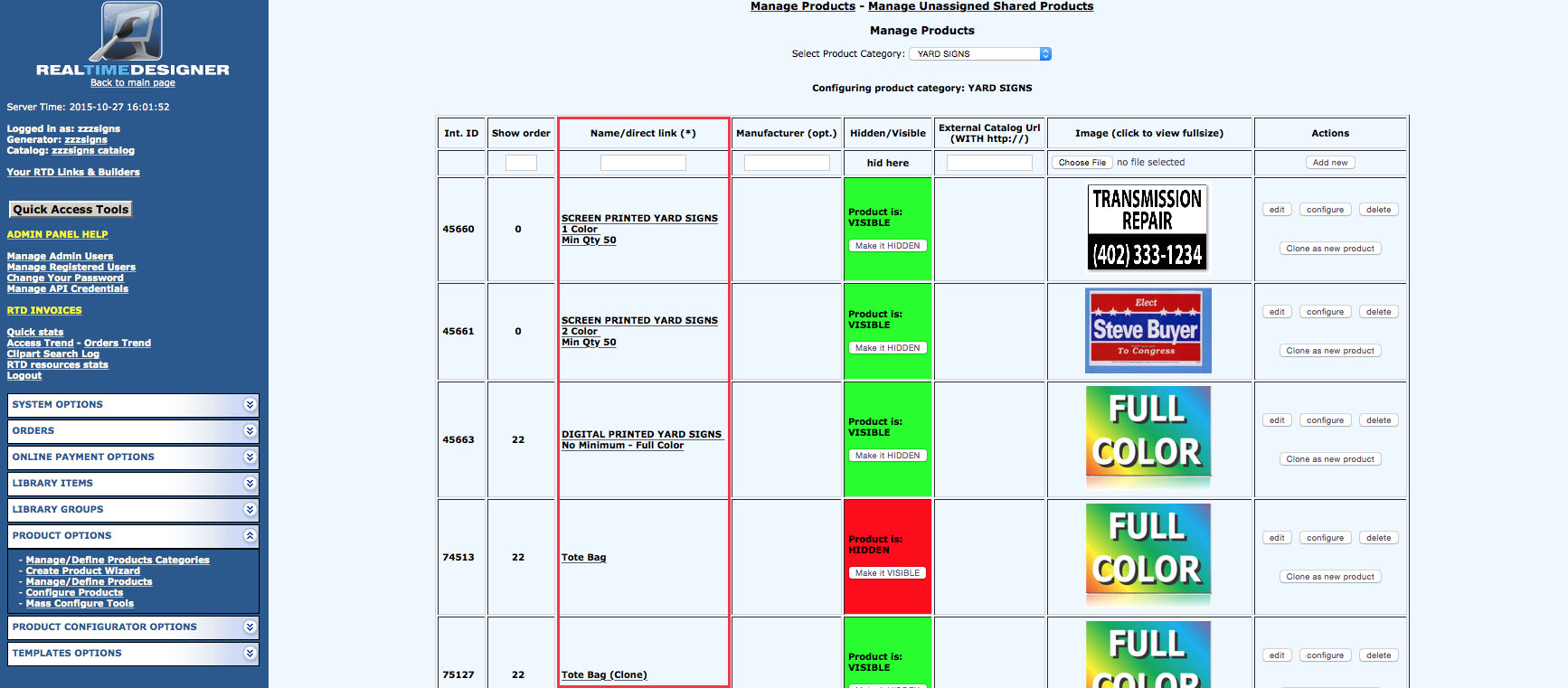Collapse PRODUCT OPTIONS chevron

coord(250,536)
